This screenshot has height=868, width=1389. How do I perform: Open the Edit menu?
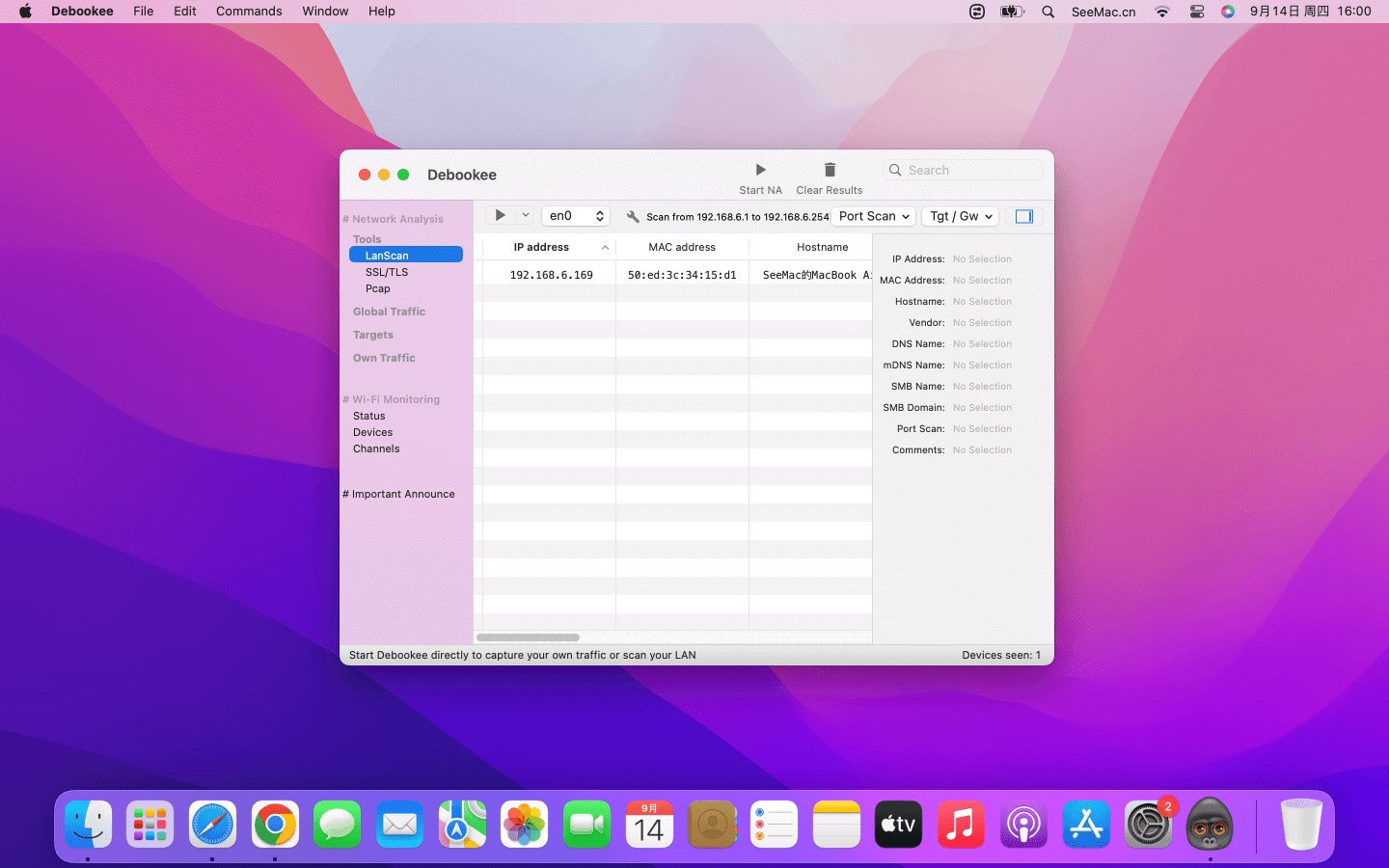(185, 12)
